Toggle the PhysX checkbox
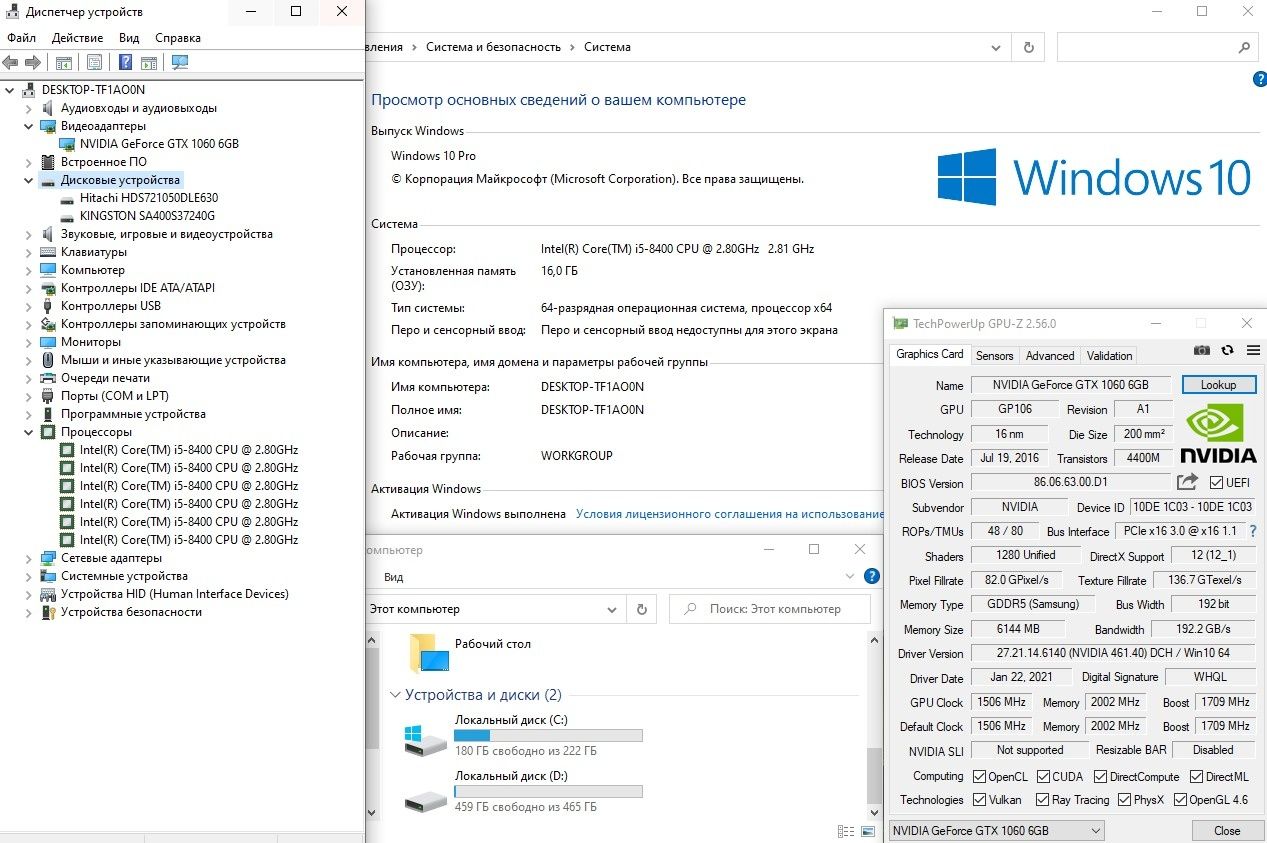This screenshot has width=1267, height=843. (x=1125, y=800)
